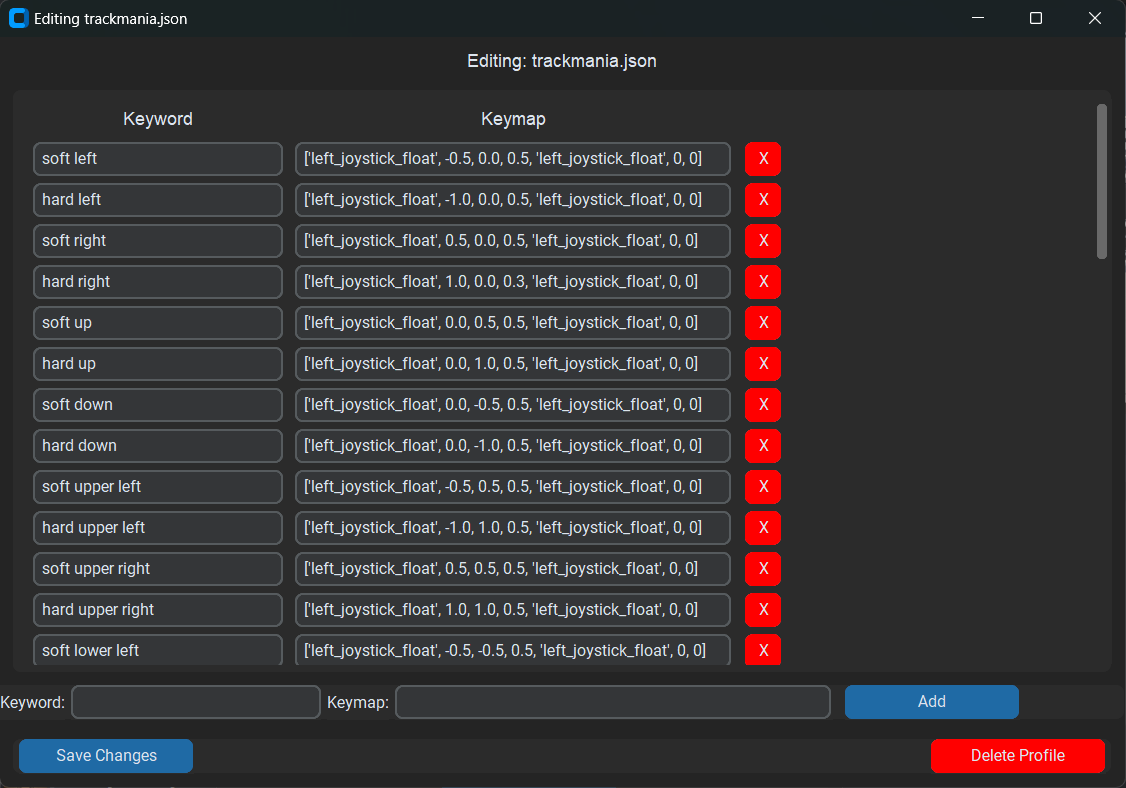
Task: Delete the 'soft lower left' entry
Action: click(763, 649)
